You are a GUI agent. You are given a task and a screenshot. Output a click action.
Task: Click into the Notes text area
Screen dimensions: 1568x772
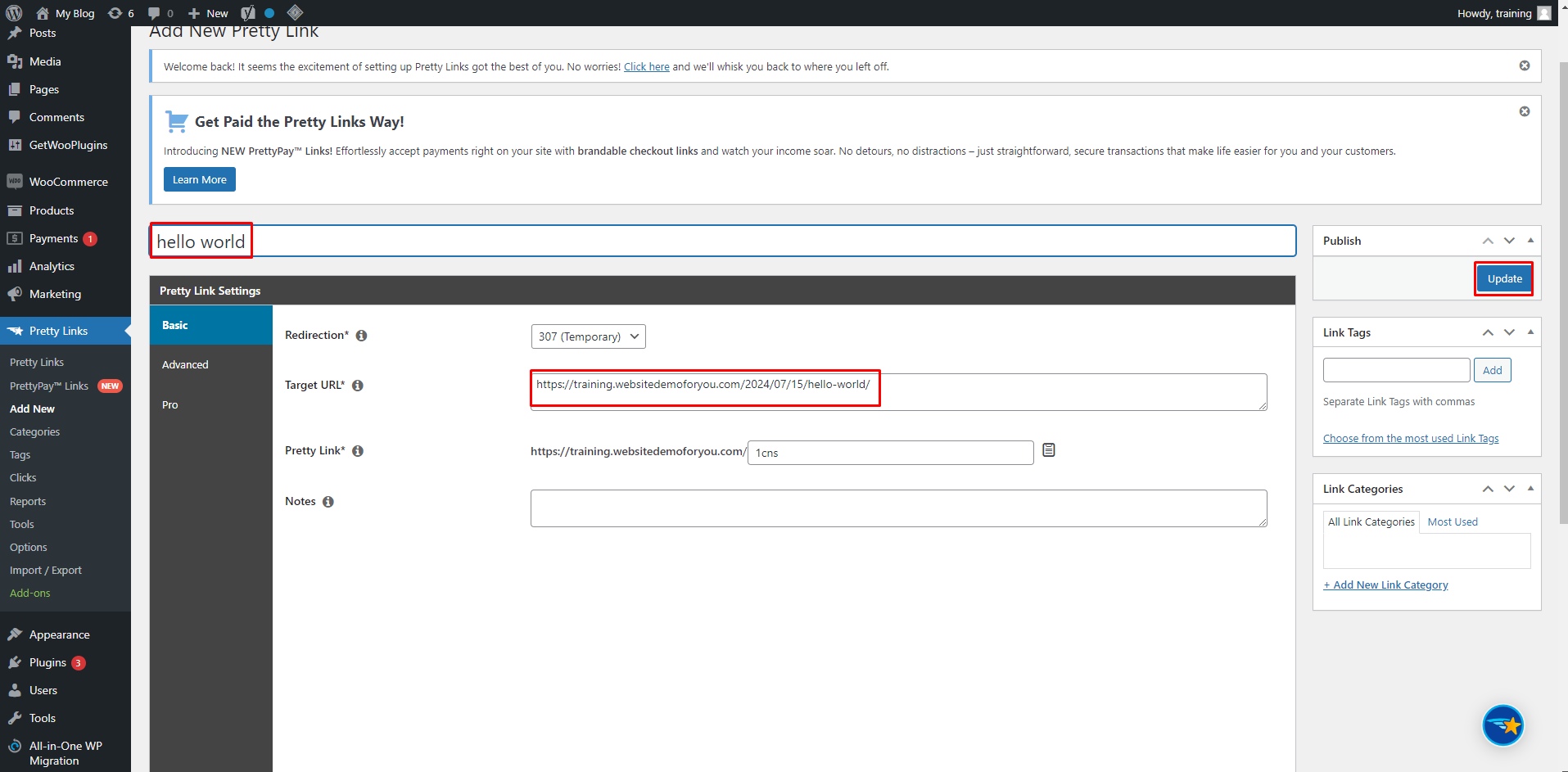898,508
